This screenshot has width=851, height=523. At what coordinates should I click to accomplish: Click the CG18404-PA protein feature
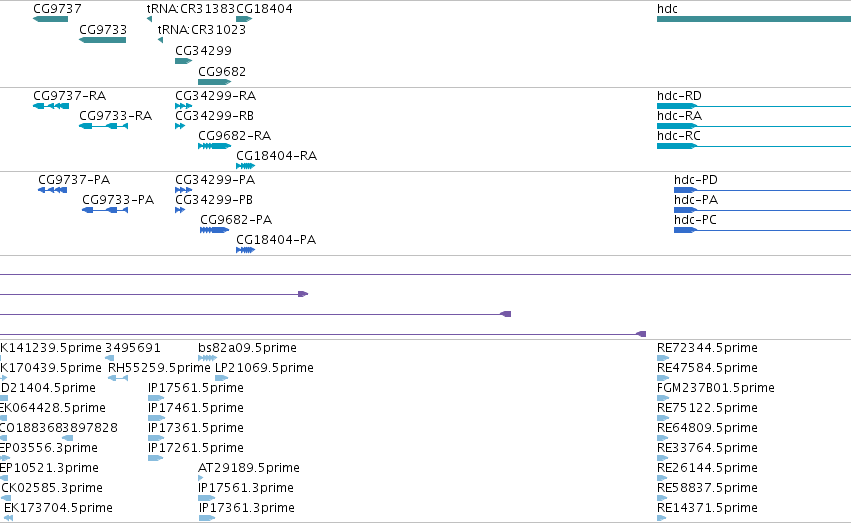click(x=245, y=251)
